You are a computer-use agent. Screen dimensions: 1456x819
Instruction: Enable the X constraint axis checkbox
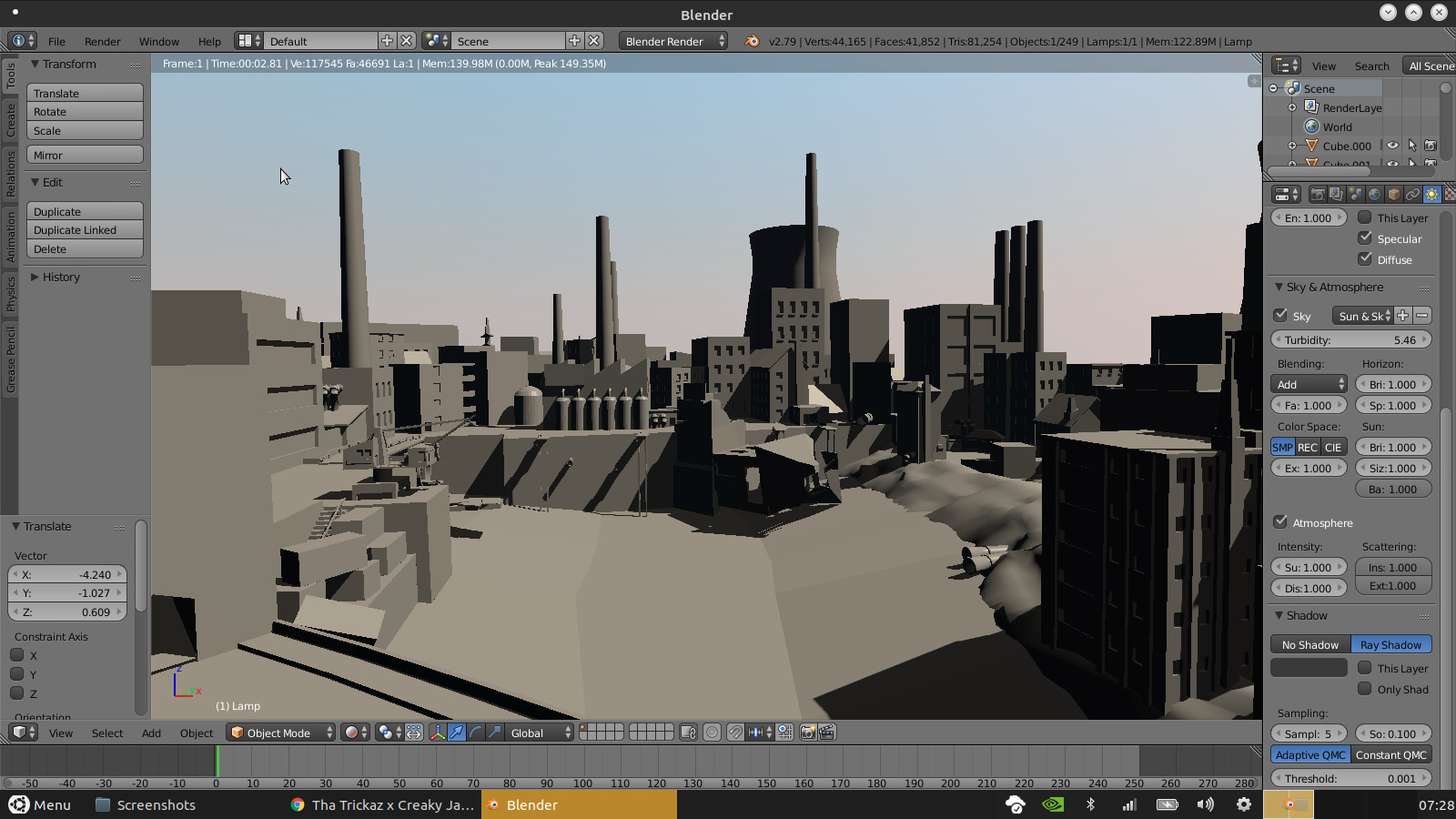point(17,655)
